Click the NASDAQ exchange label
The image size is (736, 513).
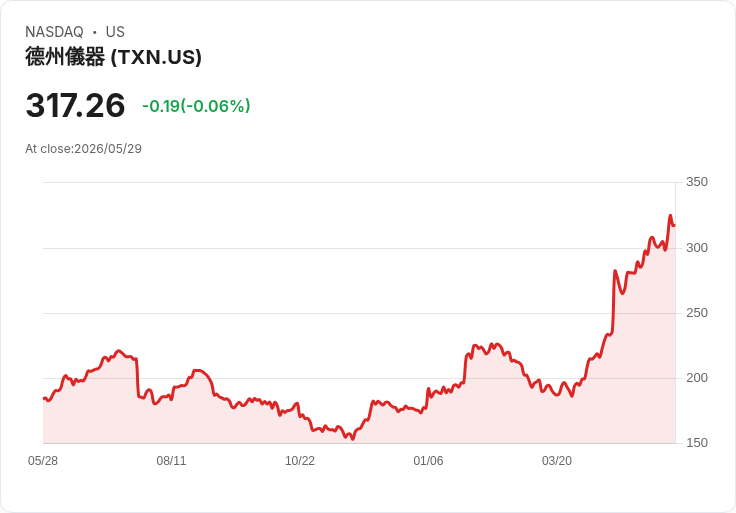click(54, 32)
